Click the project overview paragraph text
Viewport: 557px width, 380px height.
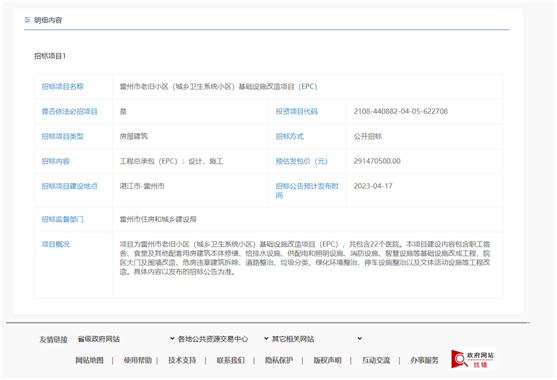tap(305, 258)
